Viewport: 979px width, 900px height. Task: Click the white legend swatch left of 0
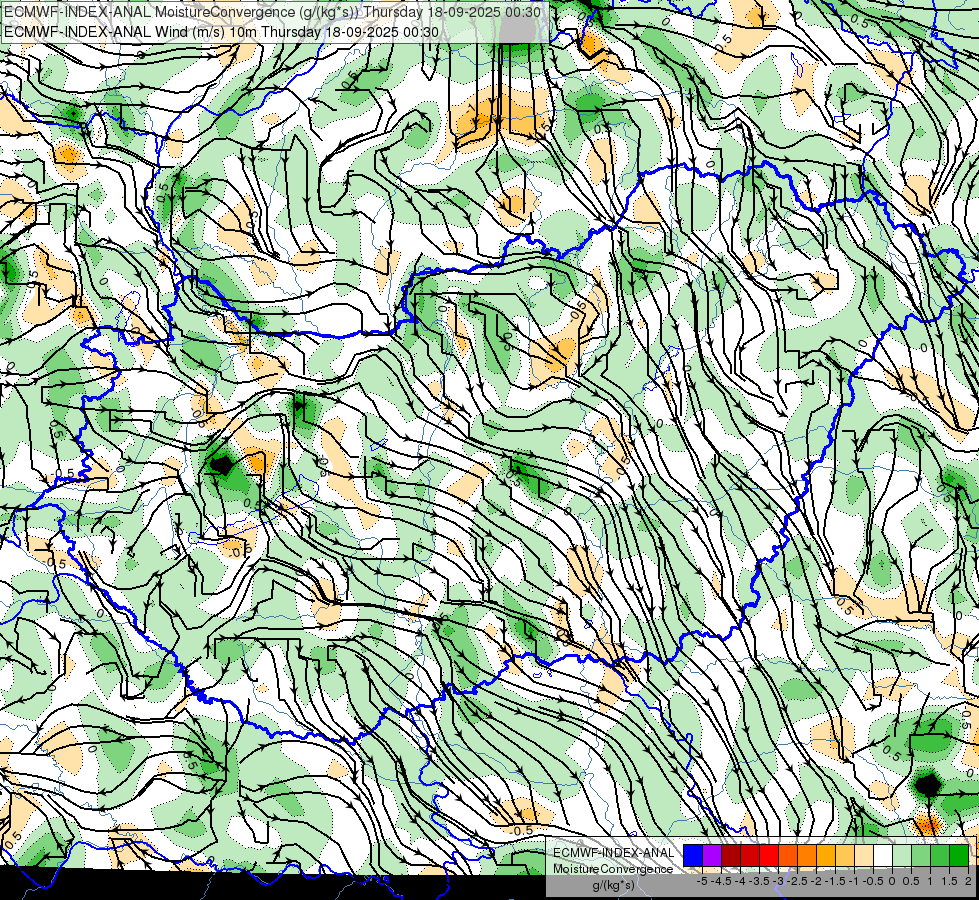point(883,855)
